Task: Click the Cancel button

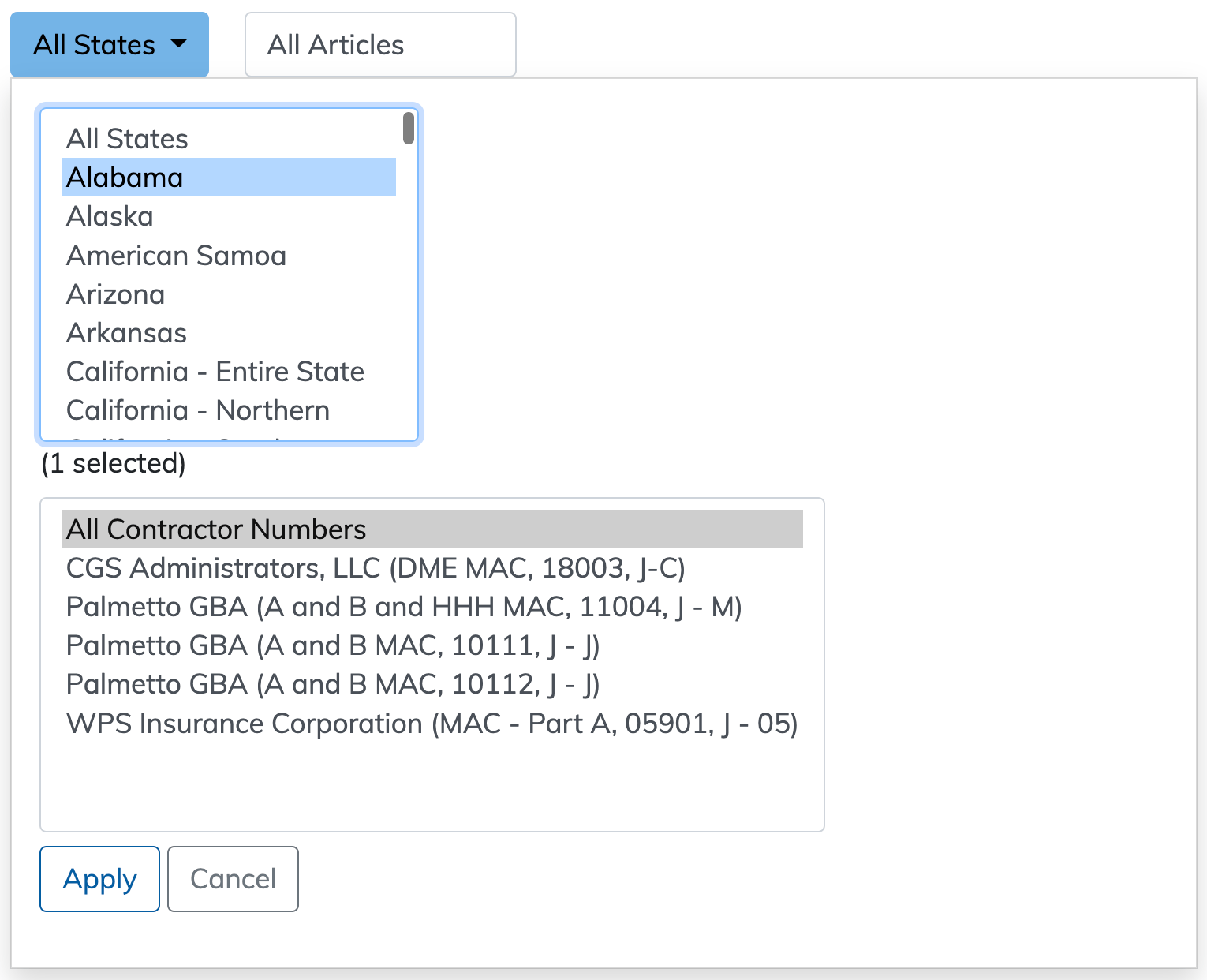Action: click(x=233, y=879)
